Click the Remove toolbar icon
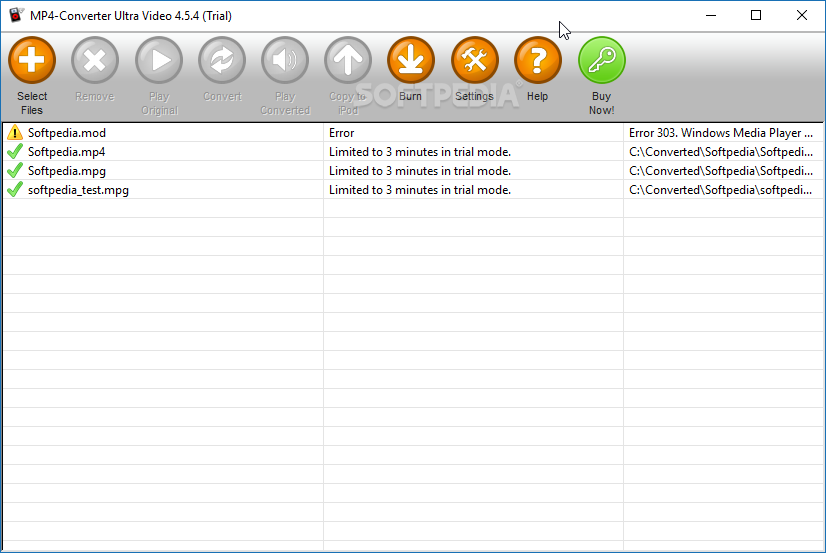The height and width of the screenshot is (553, 826). coord(95,60)
